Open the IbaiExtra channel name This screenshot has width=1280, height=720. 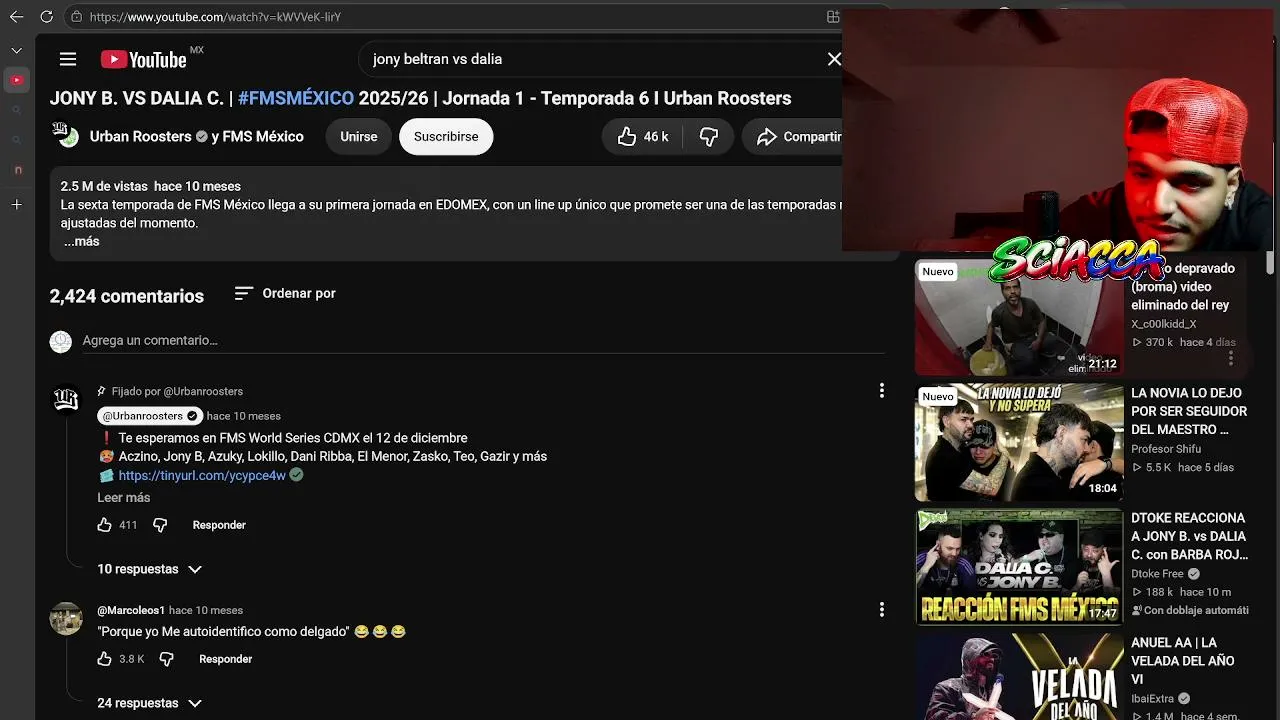[1153, 699]
